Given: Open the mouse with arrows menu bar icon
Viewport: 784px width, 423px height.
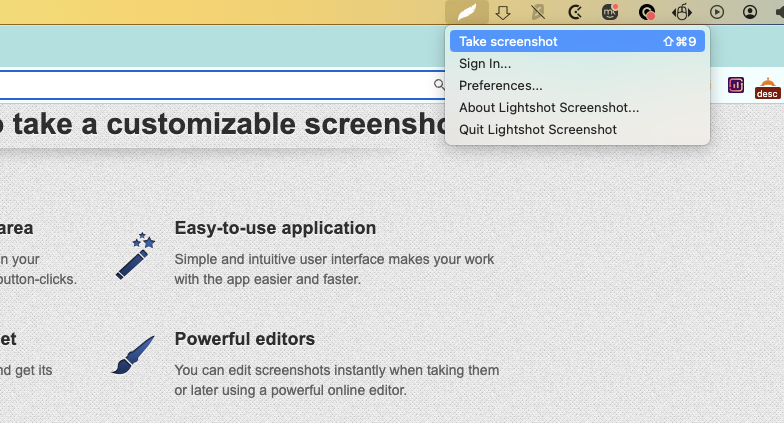Looking at the screenshot, I should click(x=682, y=12).
